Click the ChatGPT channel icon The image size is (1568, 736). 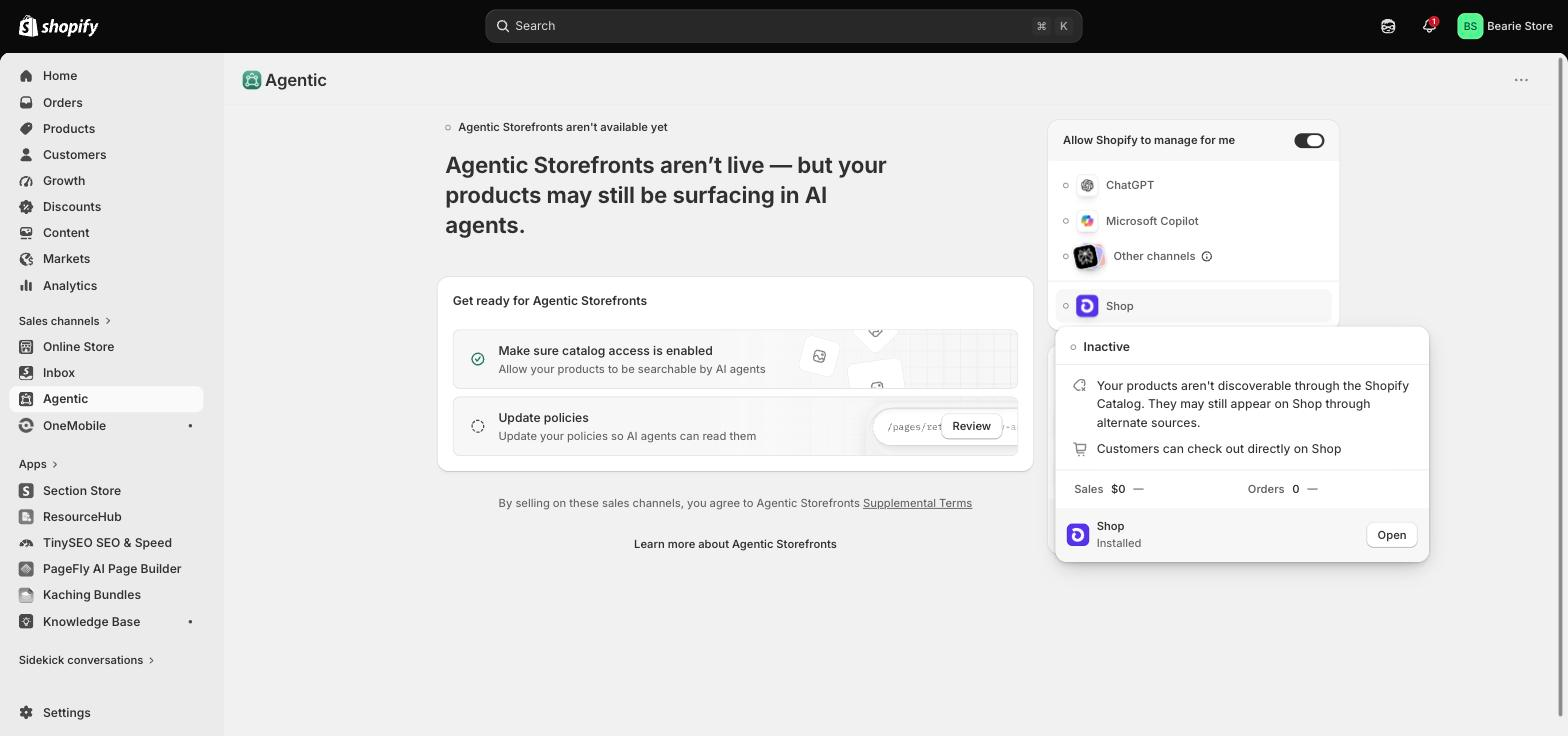tap(1087, 185)
